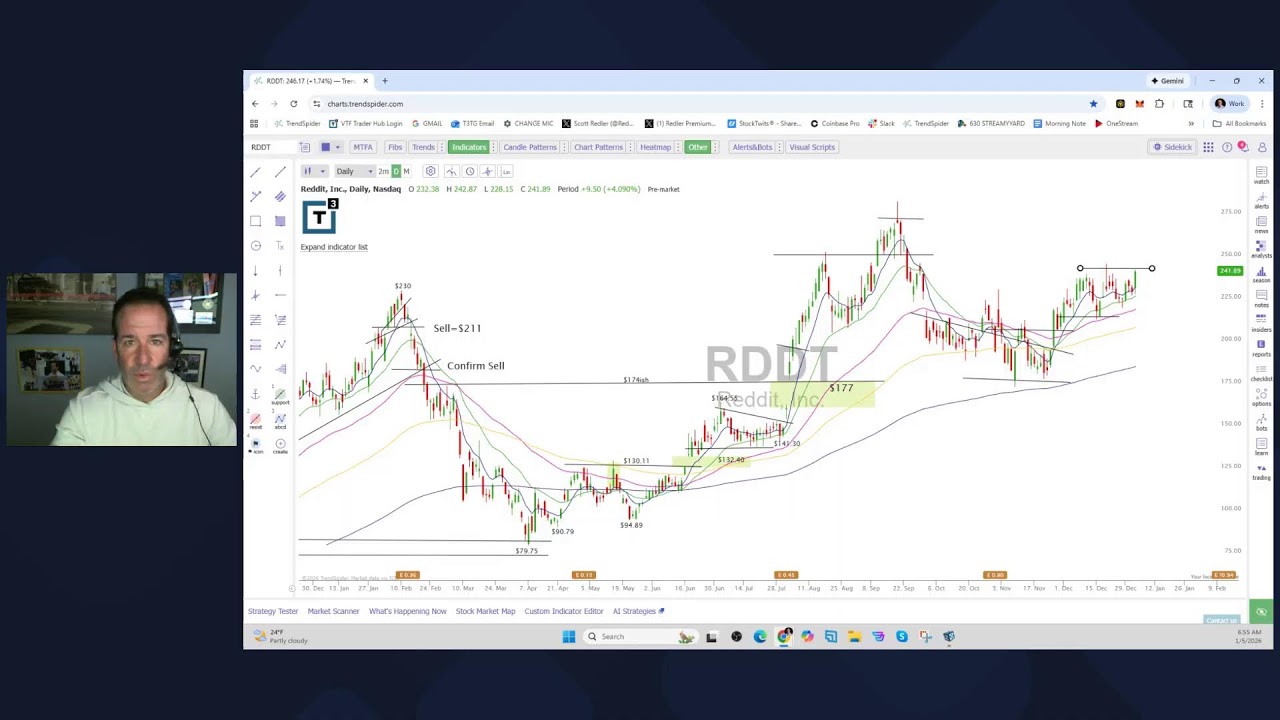This screenshot has width=1280, height=720.
Task: Click the Visual Scripts button
Action: 812,147
